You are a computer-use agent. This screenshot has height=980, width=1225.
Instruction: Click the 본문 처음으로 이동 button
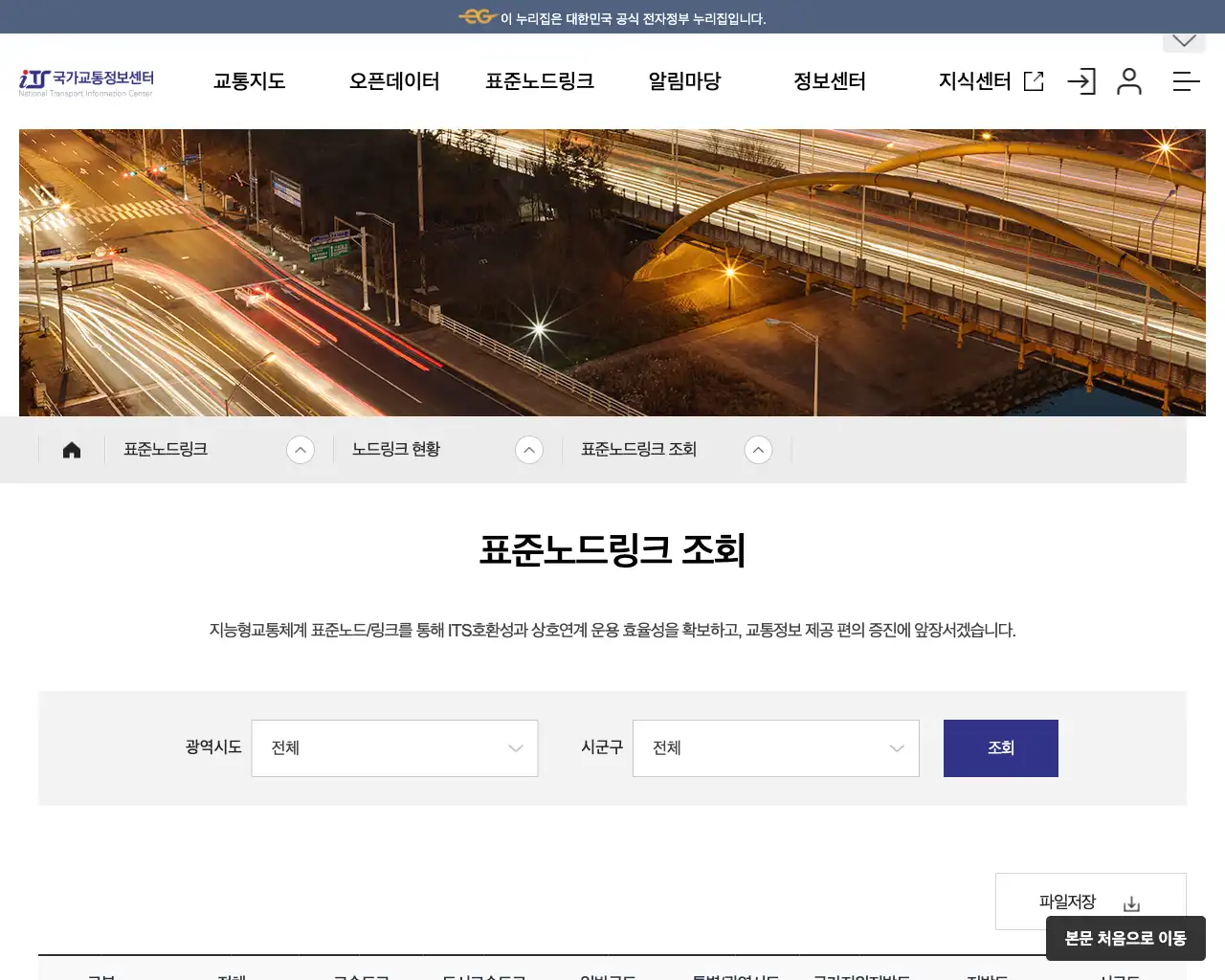(1126, 939)
